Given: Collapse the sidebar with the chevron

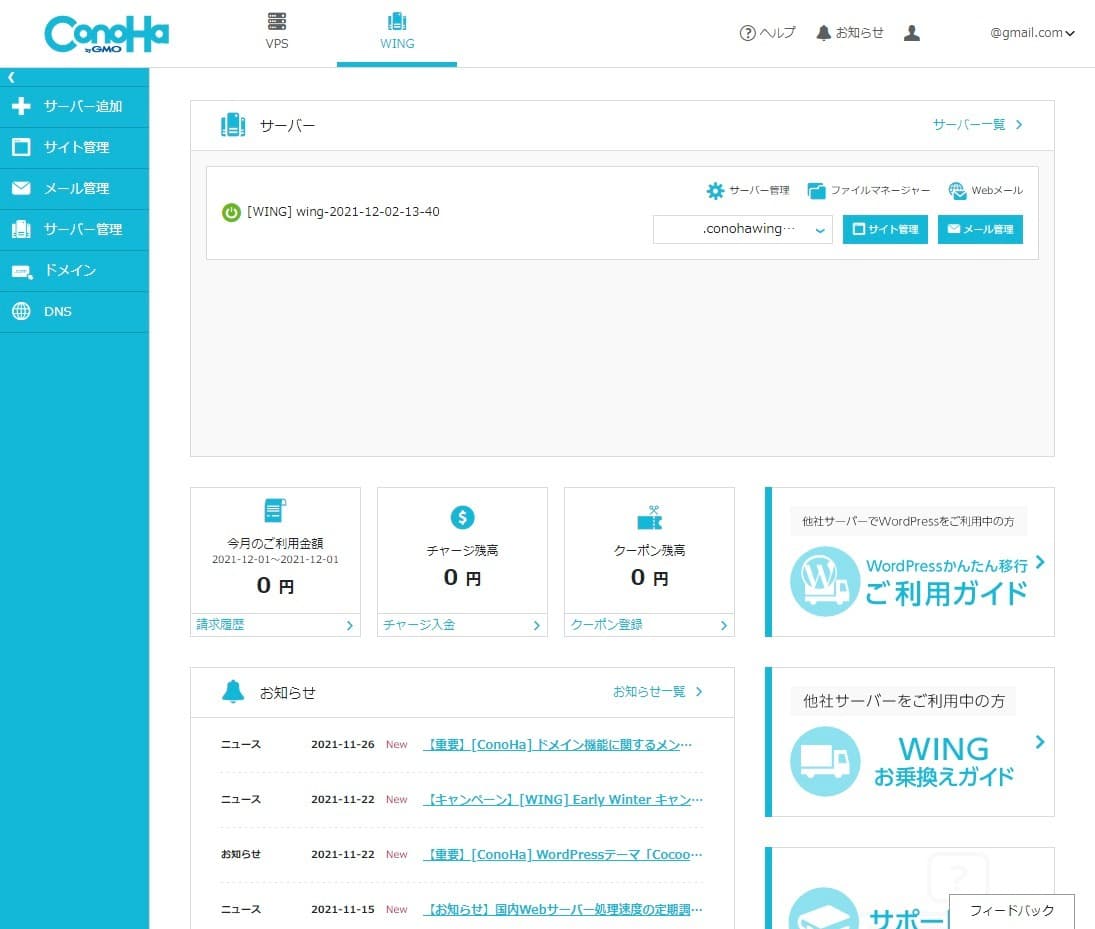Looking at the screenshot, I should pyautogui.click(x=11, y=77).
